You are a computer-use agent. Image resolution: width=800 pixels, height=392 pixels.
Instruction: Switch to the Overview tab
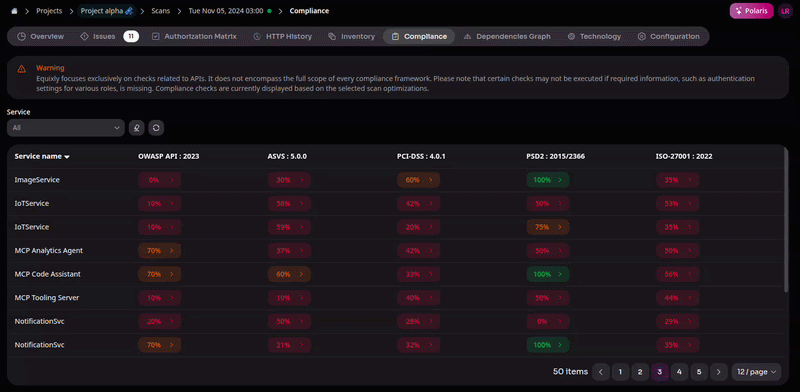pyautogui.click(x=41, y=36)
